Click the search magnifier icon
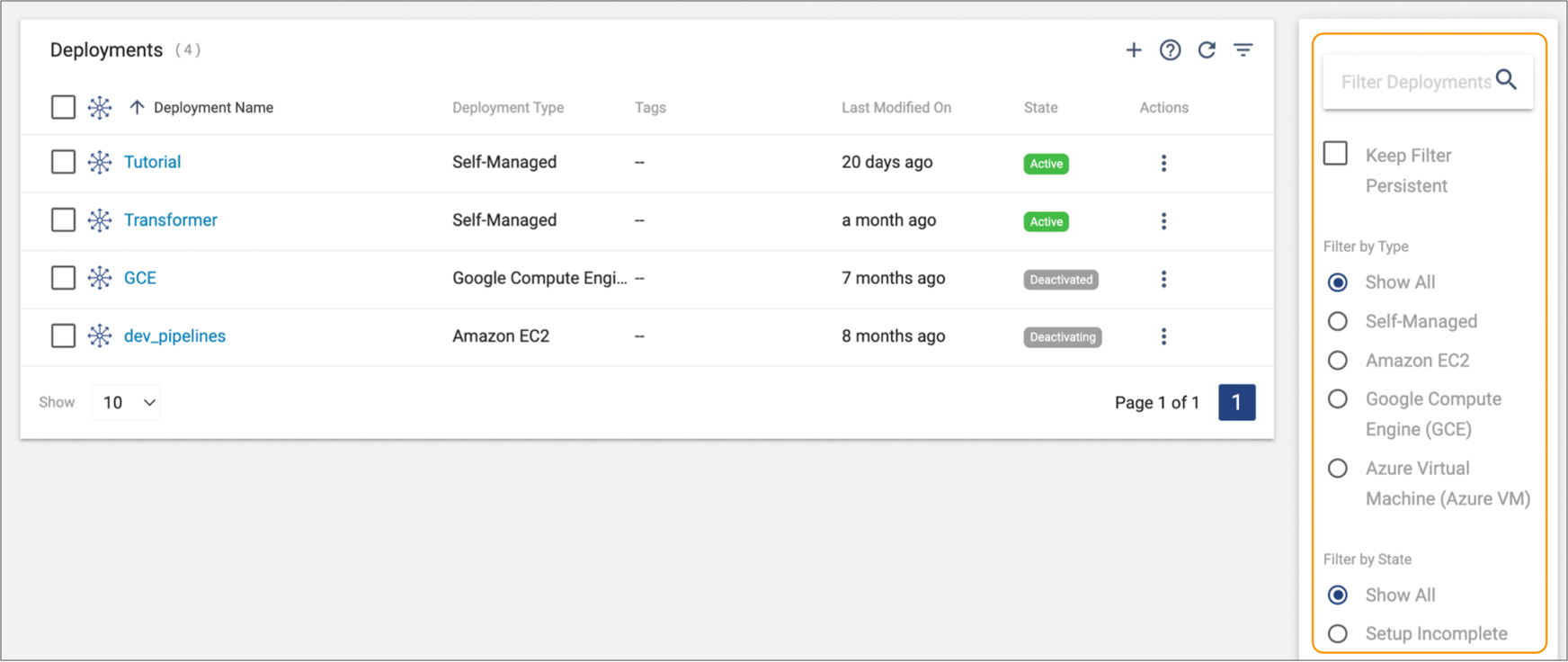This screenshot has width=1568, height=662. pos(1507,80)
